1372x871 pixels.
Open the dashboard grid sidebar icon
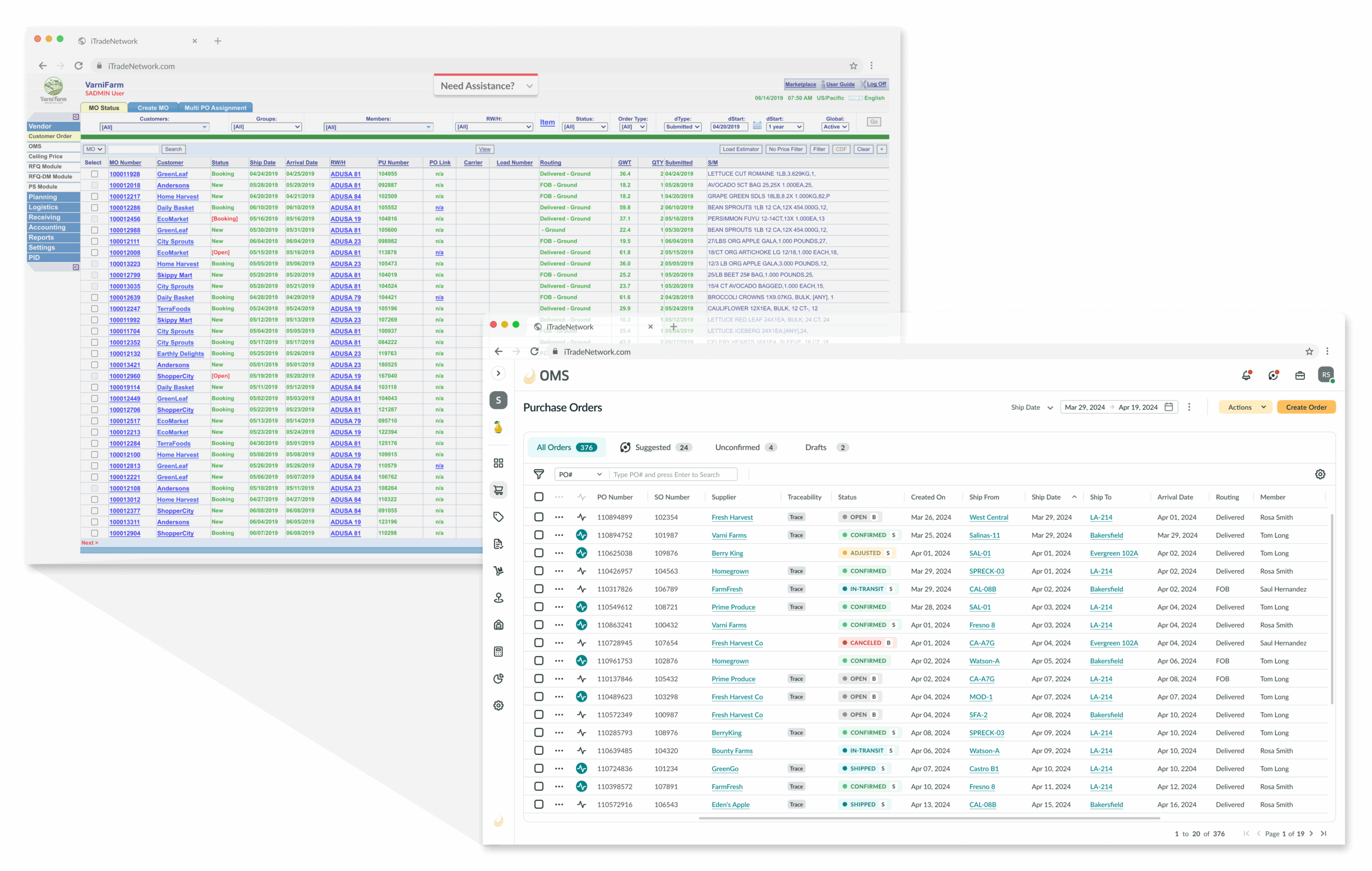(498, 463)
